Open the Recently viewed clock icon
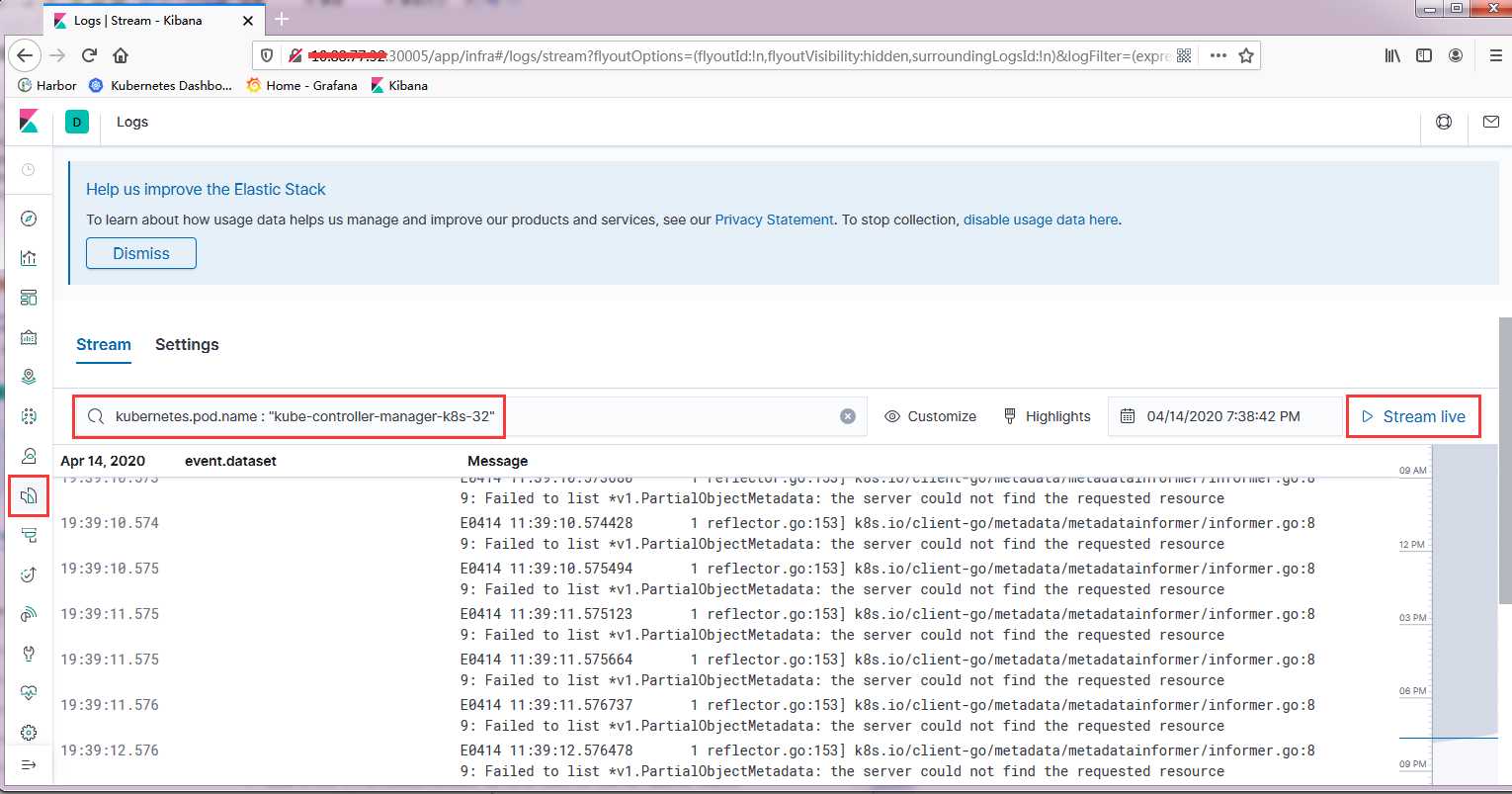 tap(29, 170)
